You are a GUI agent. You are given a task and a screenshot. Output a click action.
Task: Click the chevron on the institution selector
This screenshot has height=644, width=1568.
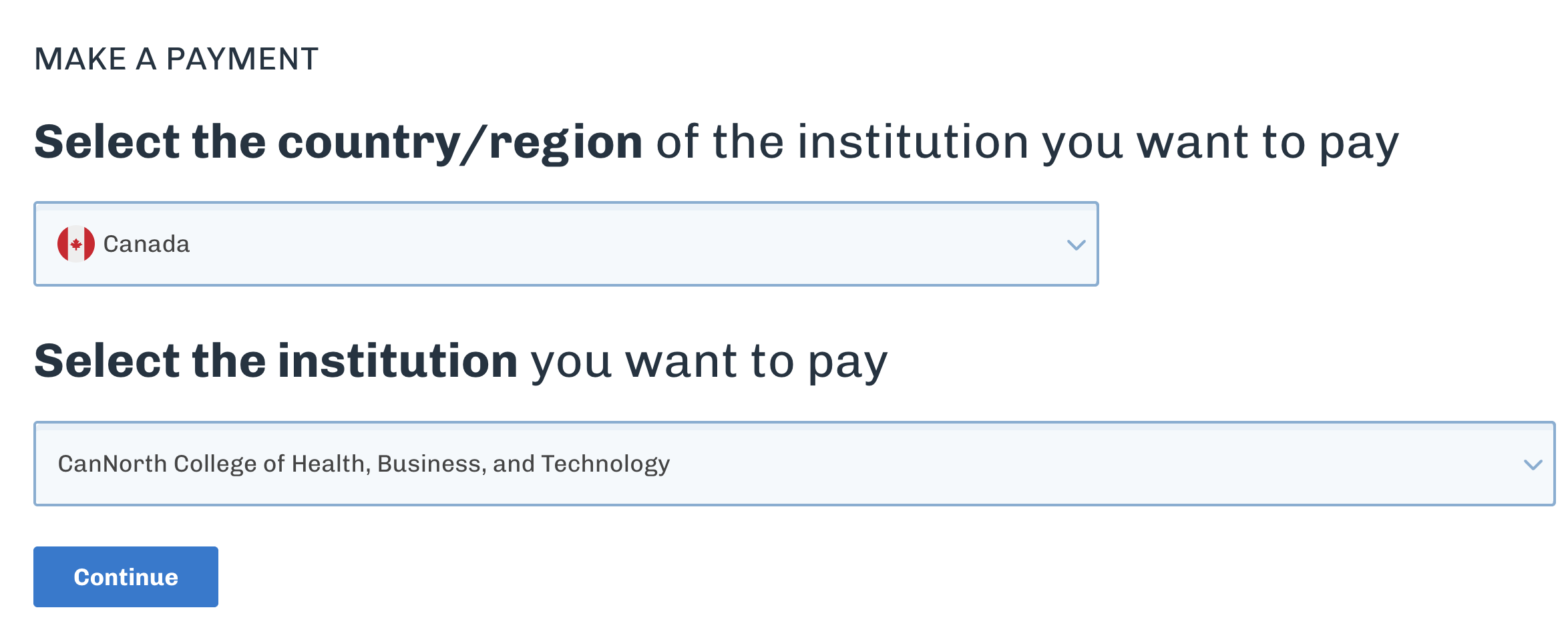tap(1532, 462)
